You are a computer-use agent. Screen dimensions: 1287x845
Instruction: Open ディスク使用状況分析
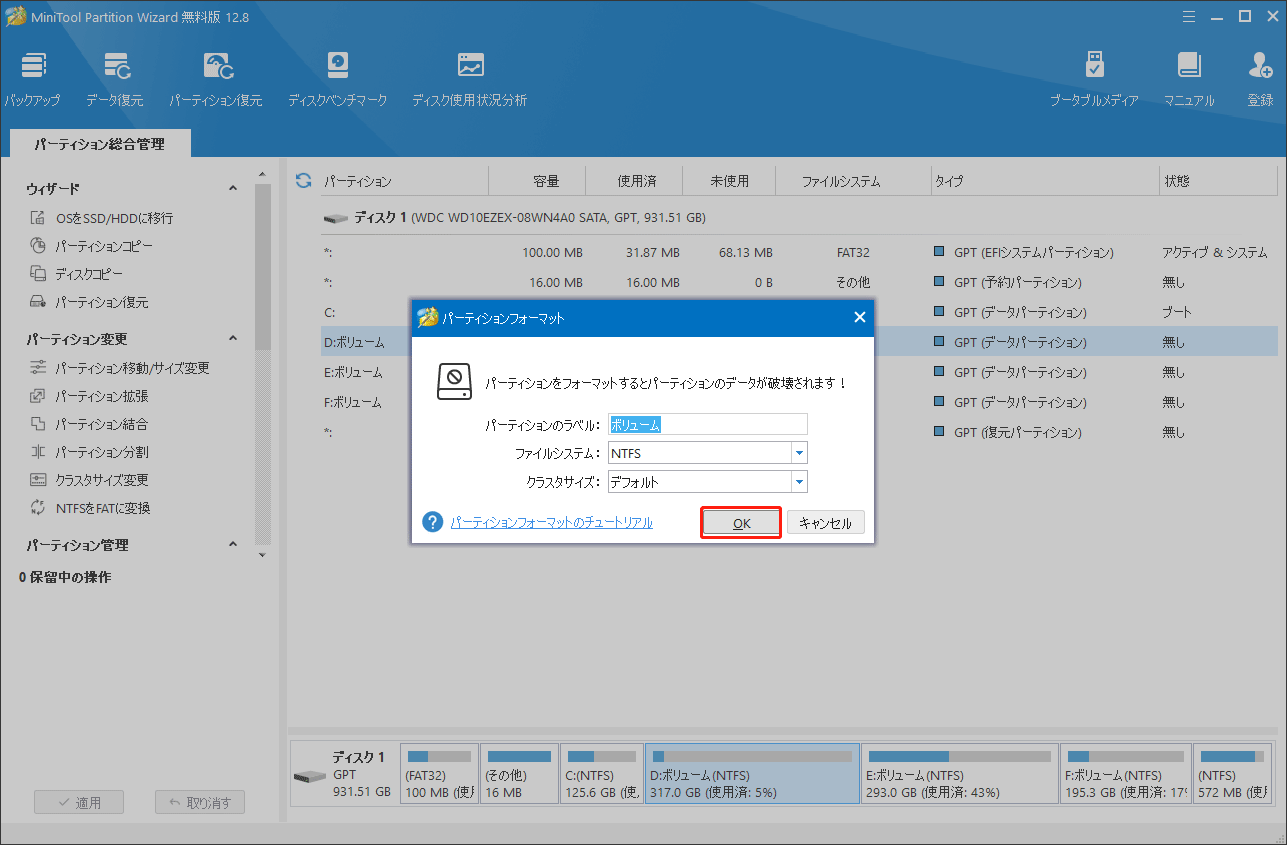tap(469, 80)
